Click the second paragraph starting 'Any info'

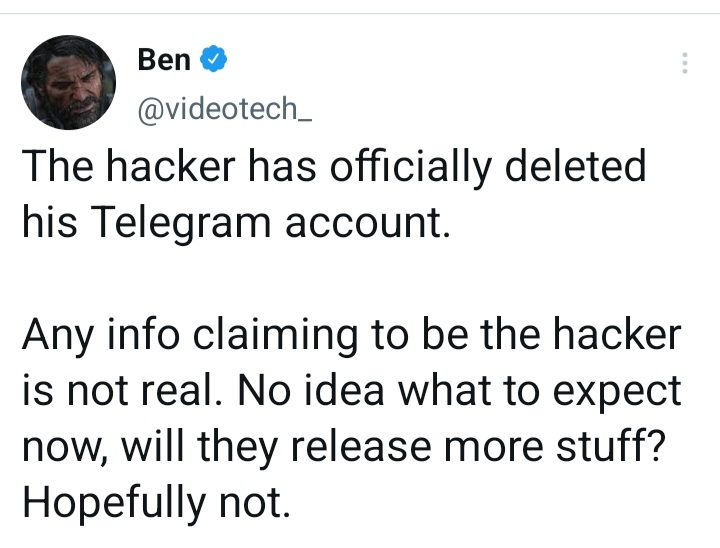[352, 418]
